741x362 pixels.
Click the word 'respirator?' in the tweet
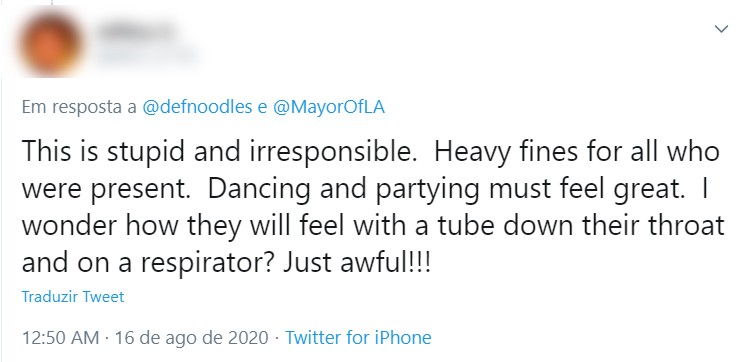tap(207, 263)
